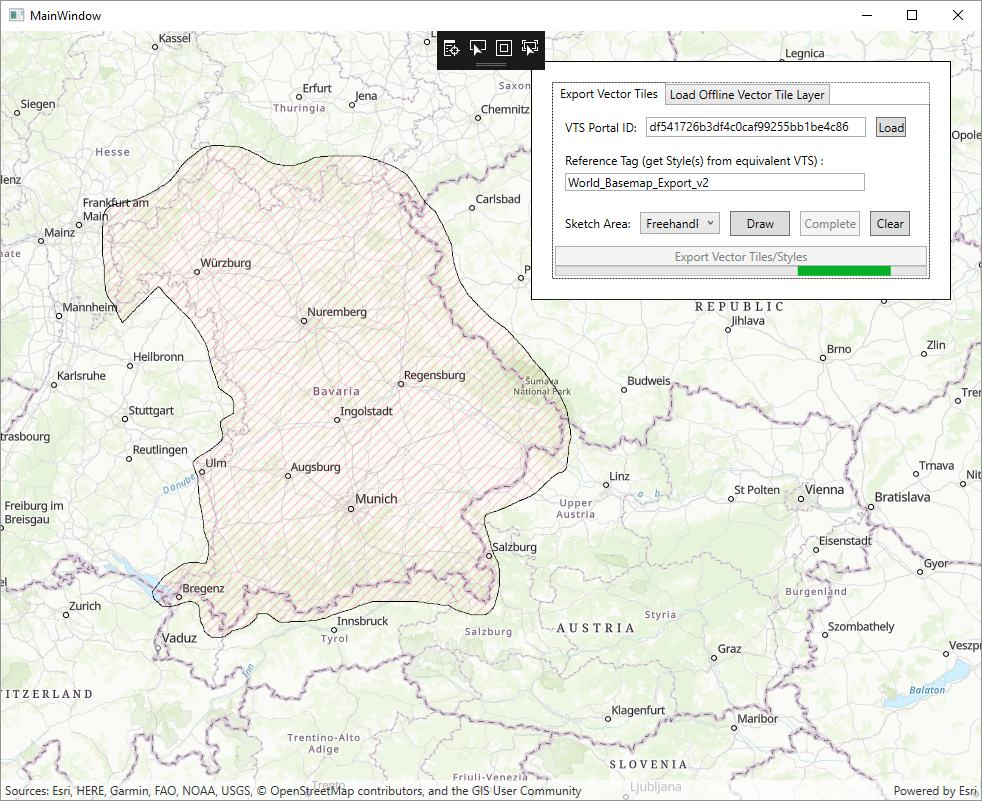
Task: Click the Linz city label
Action: pos(619,476)
